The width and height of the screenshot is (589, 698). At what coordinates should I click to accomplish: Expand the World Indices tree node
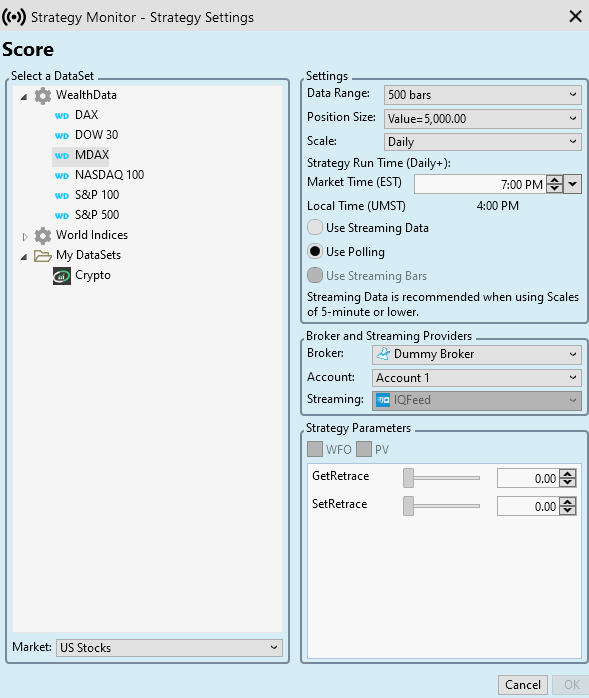[25, 236]
